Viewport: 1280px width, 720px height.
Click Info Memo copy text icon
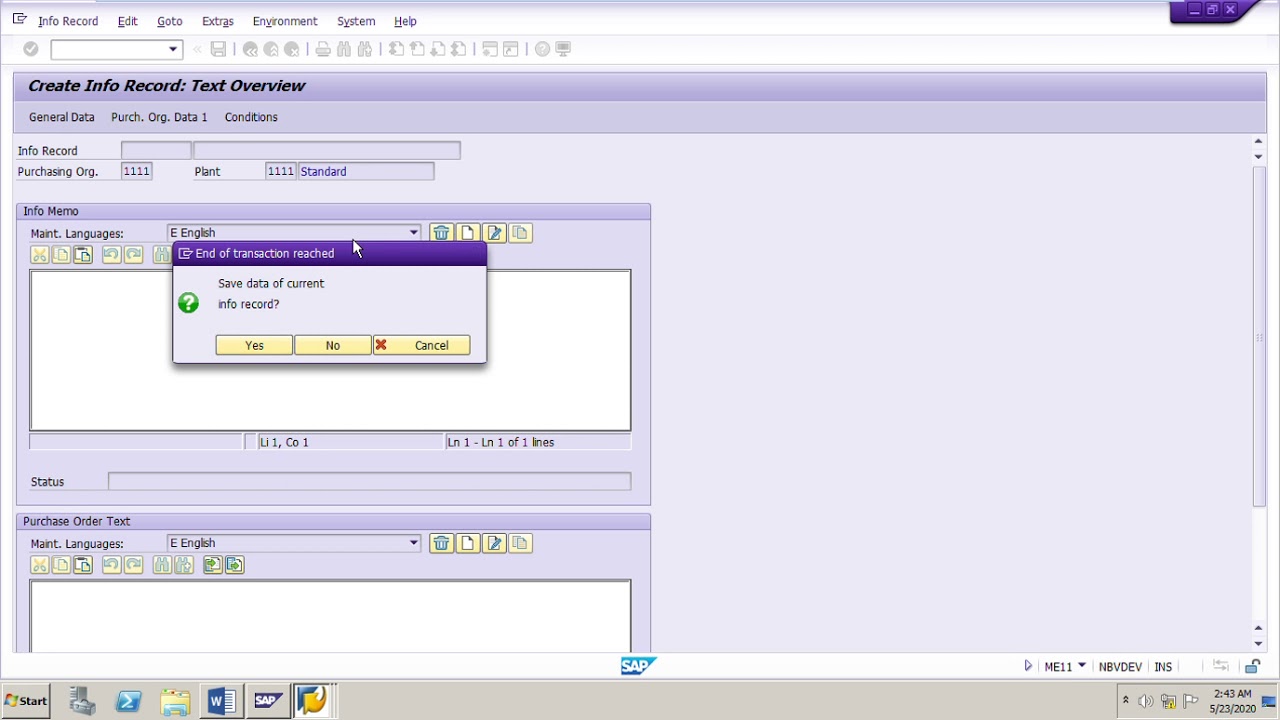click(520, 233)
